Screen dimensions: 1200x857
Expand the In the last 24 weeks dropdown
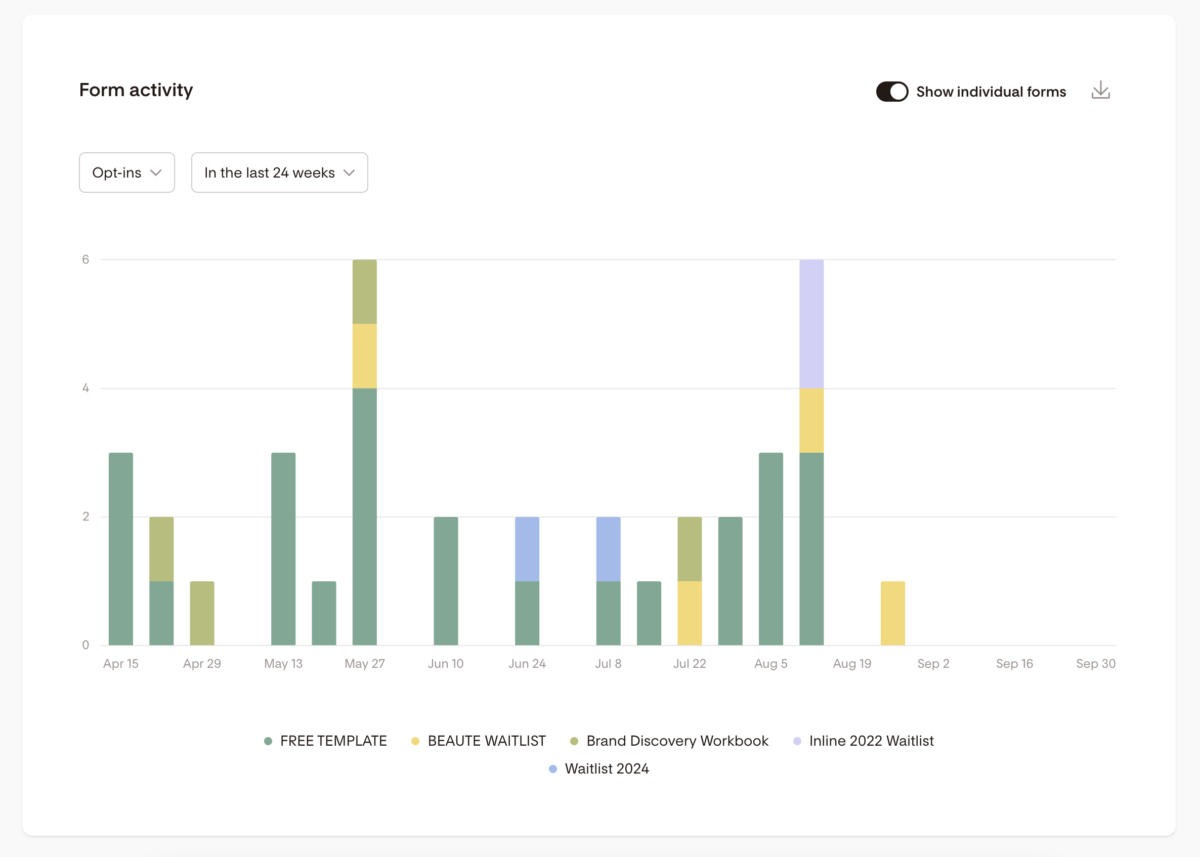[279, 173]
